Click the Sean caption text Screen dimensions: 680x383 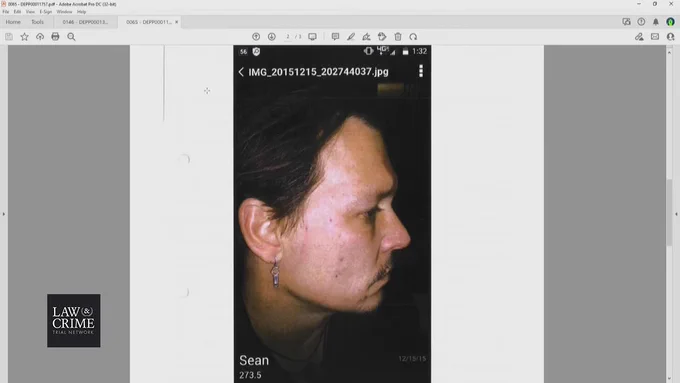[x=254, y=360]
